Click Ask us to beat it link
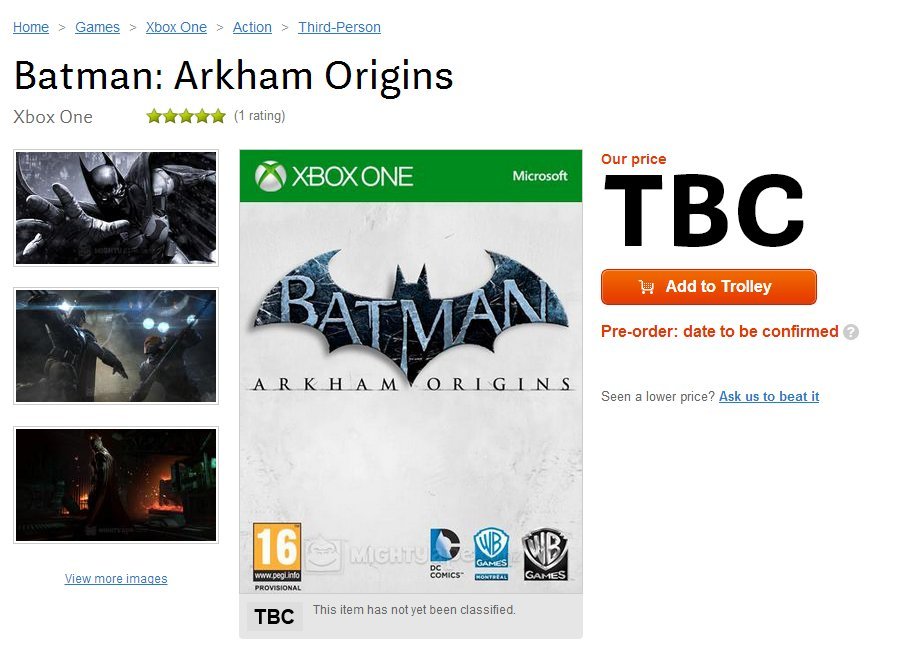The height and width of the screenshot is (658, 900). tap(769, 396)
